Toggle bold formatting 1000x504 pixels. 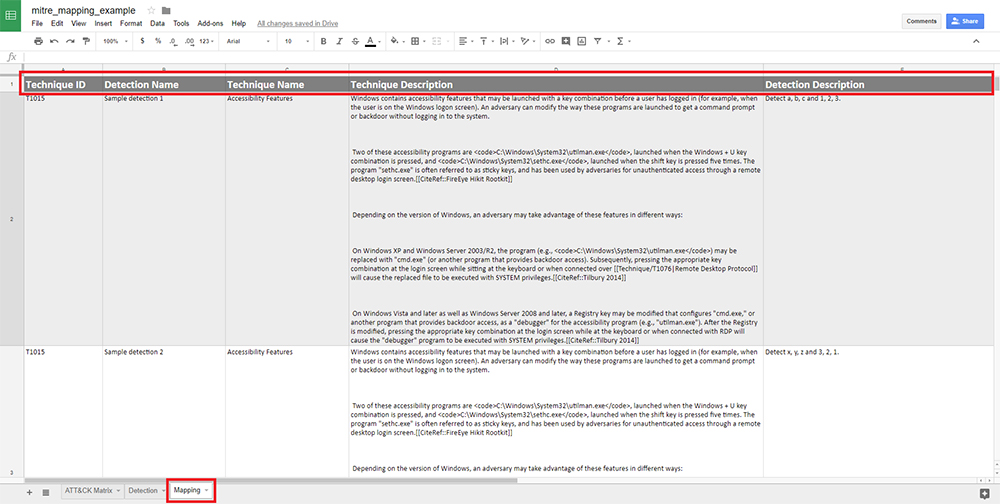tap(323, 41)
